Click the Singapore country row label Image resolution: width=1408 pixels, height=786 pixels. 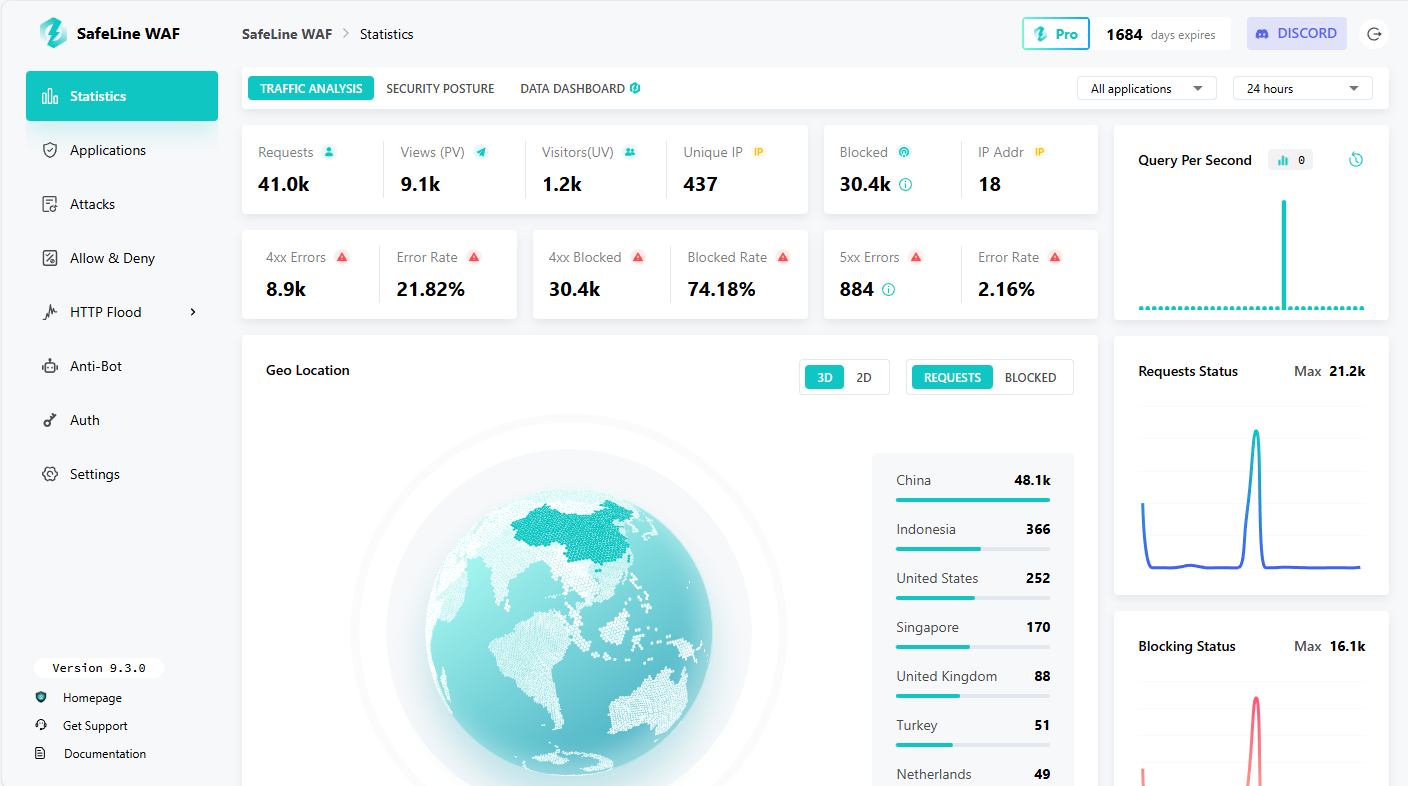(x=927, y=627)
